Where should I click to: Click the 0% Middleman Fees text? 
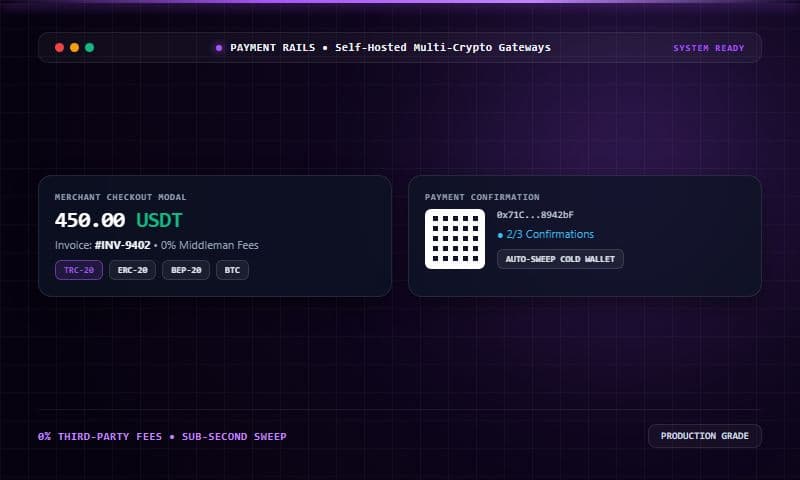(x=210, y=245)
